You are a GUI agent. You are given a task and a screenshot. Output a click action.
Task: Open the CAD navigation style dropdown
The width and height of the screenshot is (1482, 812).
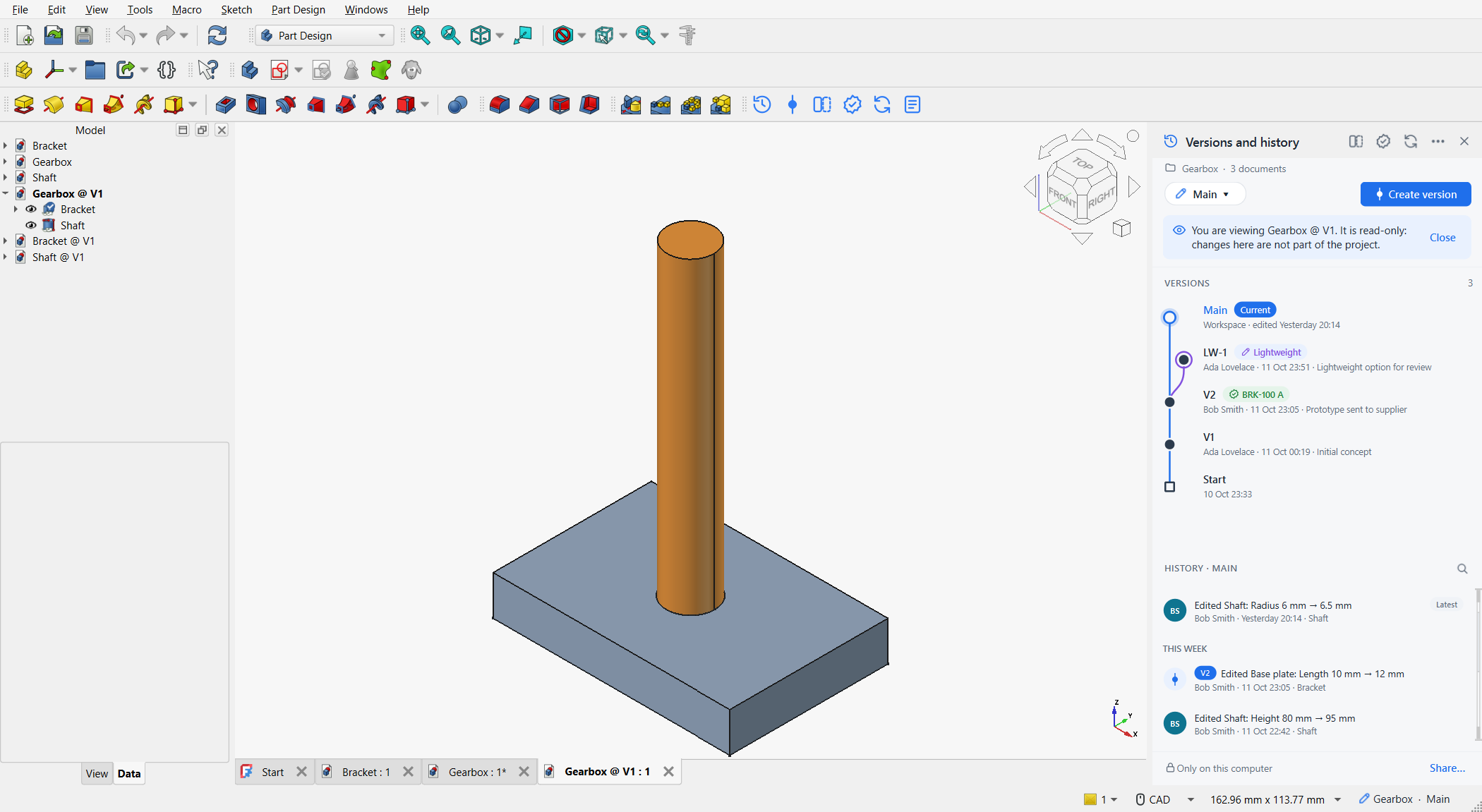pos(1191,799)
